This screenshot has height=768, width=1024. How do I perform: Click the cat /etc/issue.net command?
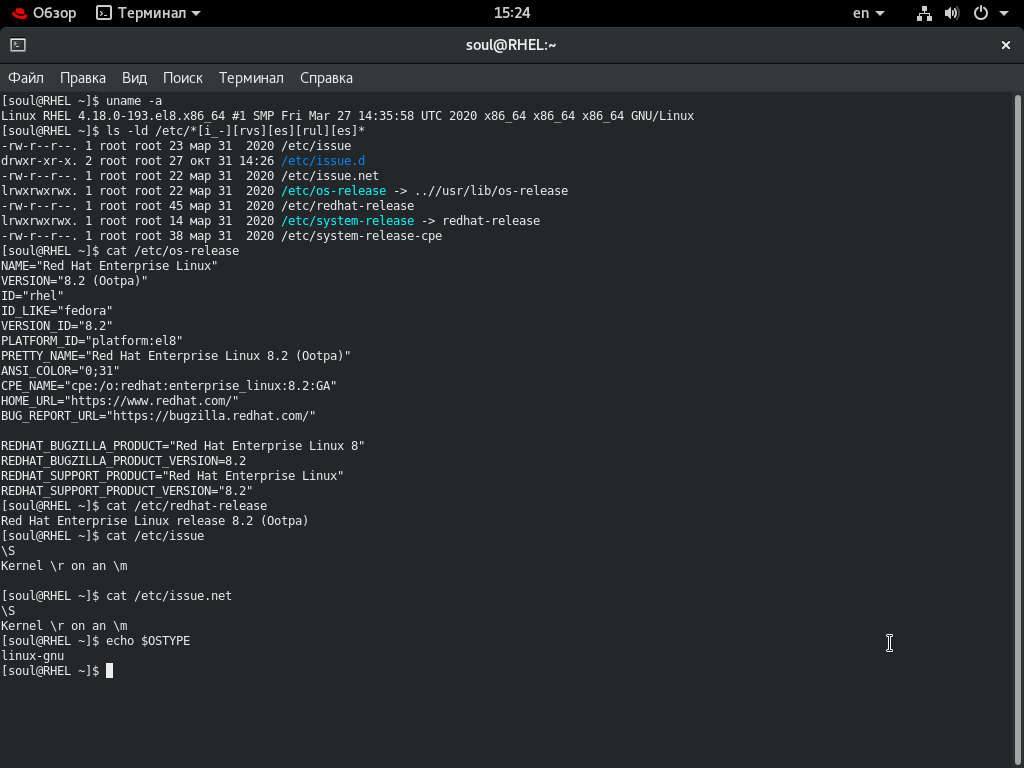tap(169, 596)
